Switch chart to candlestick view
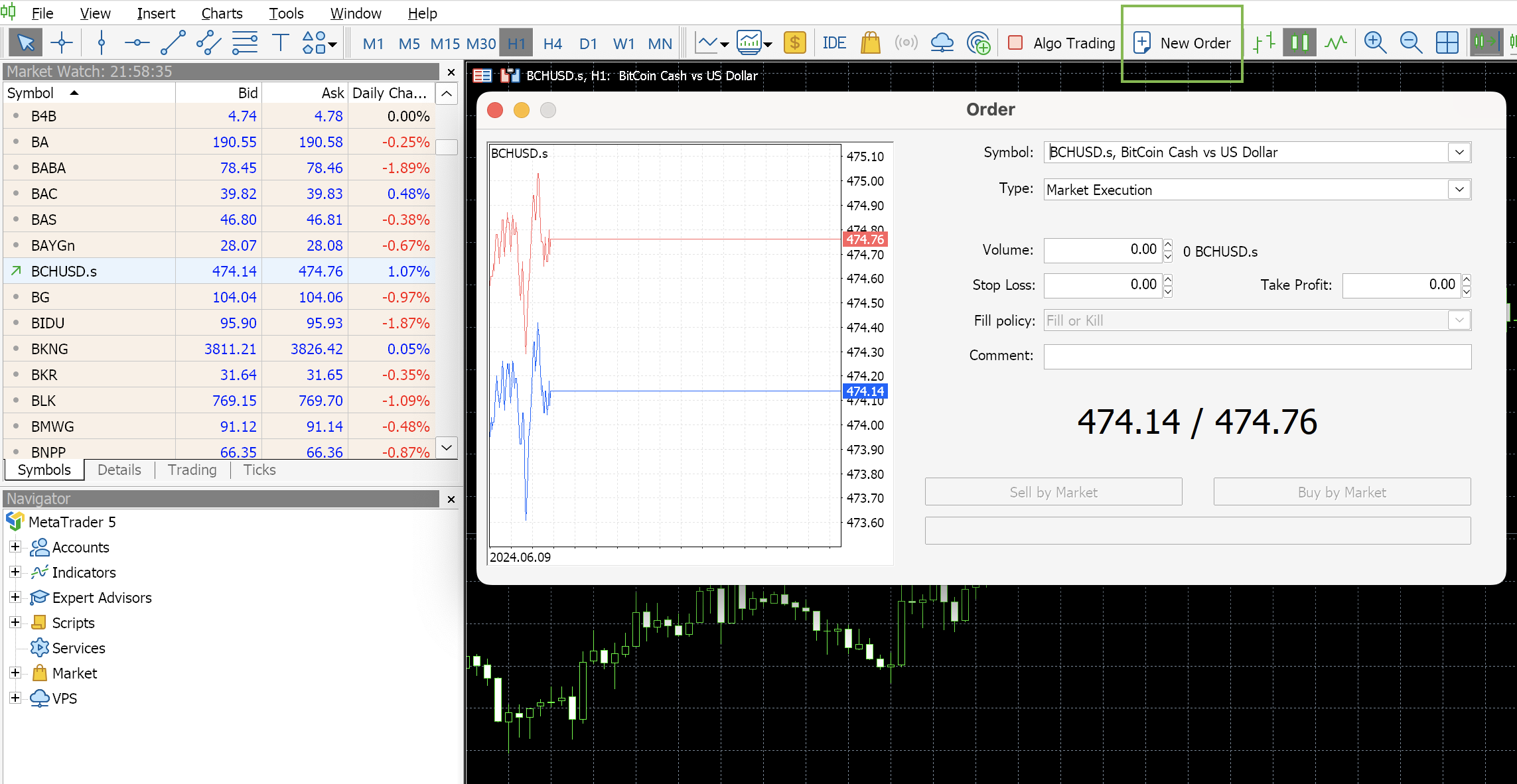 click(1299, 42)
